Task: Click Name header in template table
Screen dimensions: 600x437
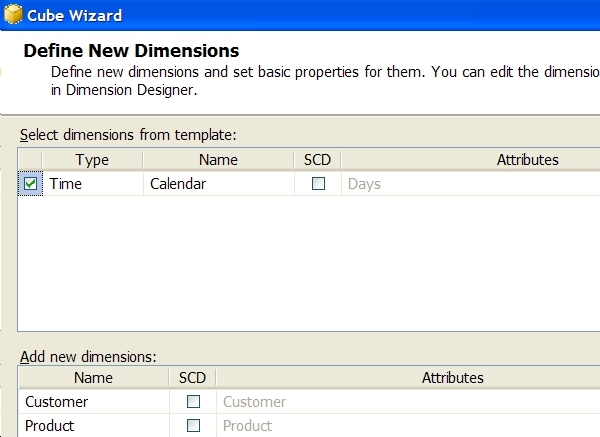Action: (x=218, y=160)
